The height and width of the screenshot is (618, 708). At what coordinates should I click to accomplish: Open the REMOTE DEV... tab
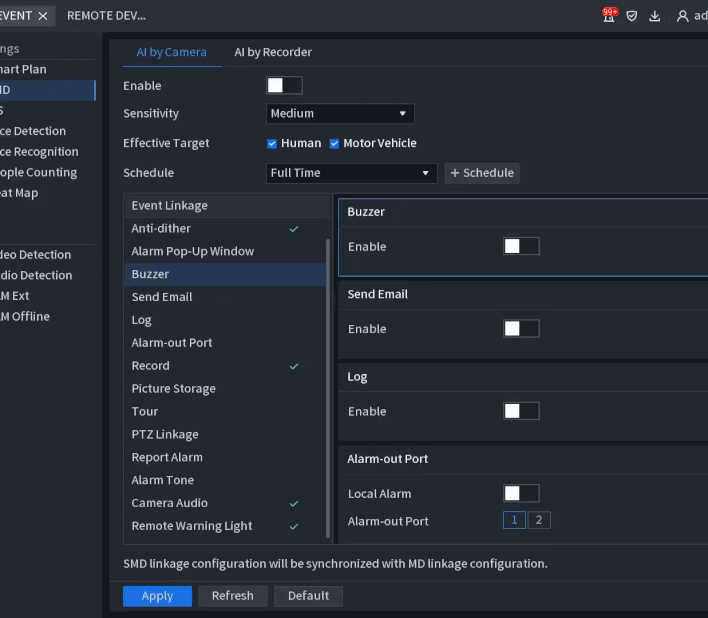[x=106, y=16]
